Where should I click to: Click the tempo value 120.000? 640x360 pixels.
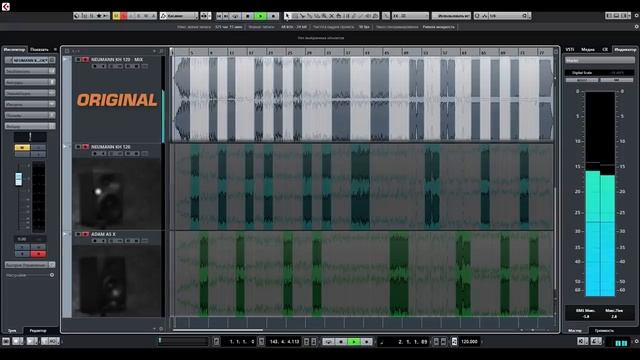[x=469, y=342]
